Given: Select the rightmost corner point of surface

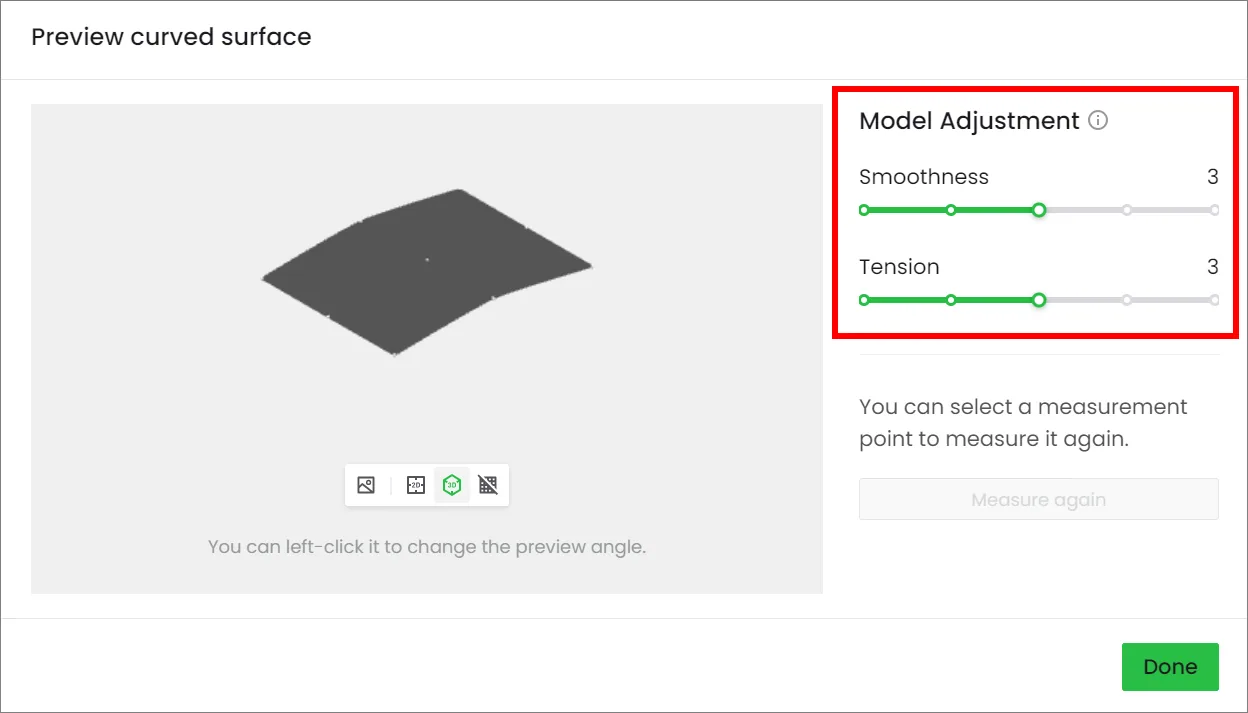Looking at the screenshot, I should tap(589, 265).
